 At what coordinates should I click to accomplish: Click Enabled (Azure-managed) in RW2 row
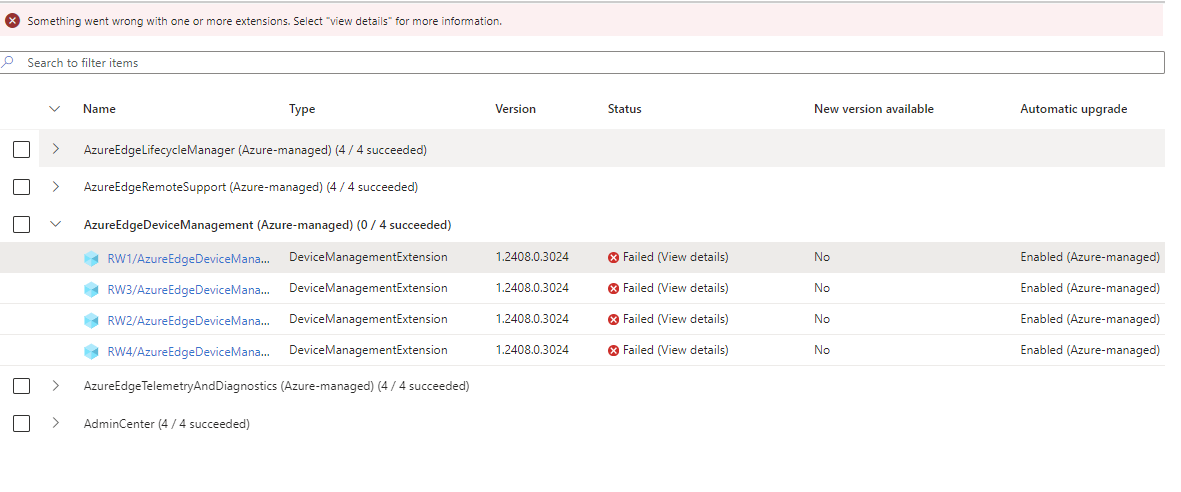click(1090, 319)
